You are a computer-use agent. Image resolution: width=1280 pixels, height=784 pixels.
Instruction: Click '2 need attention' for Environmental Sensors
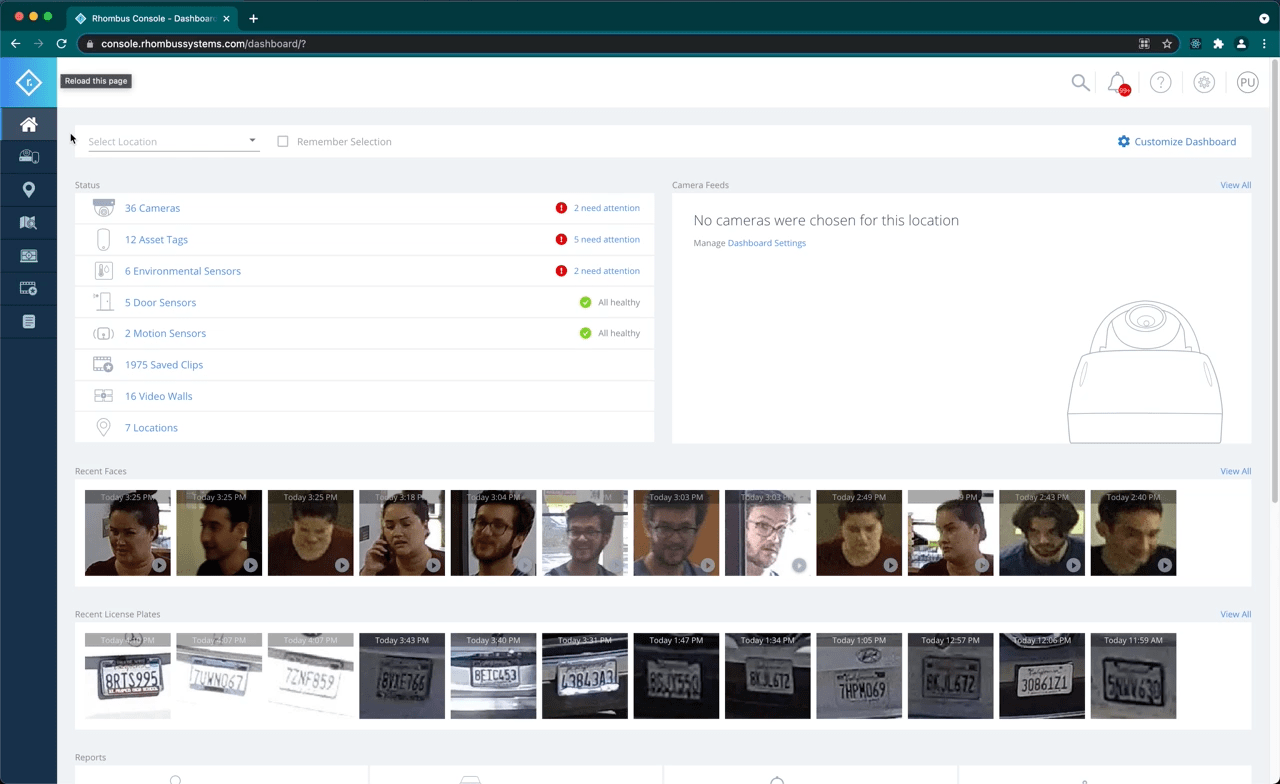point(606,271)
